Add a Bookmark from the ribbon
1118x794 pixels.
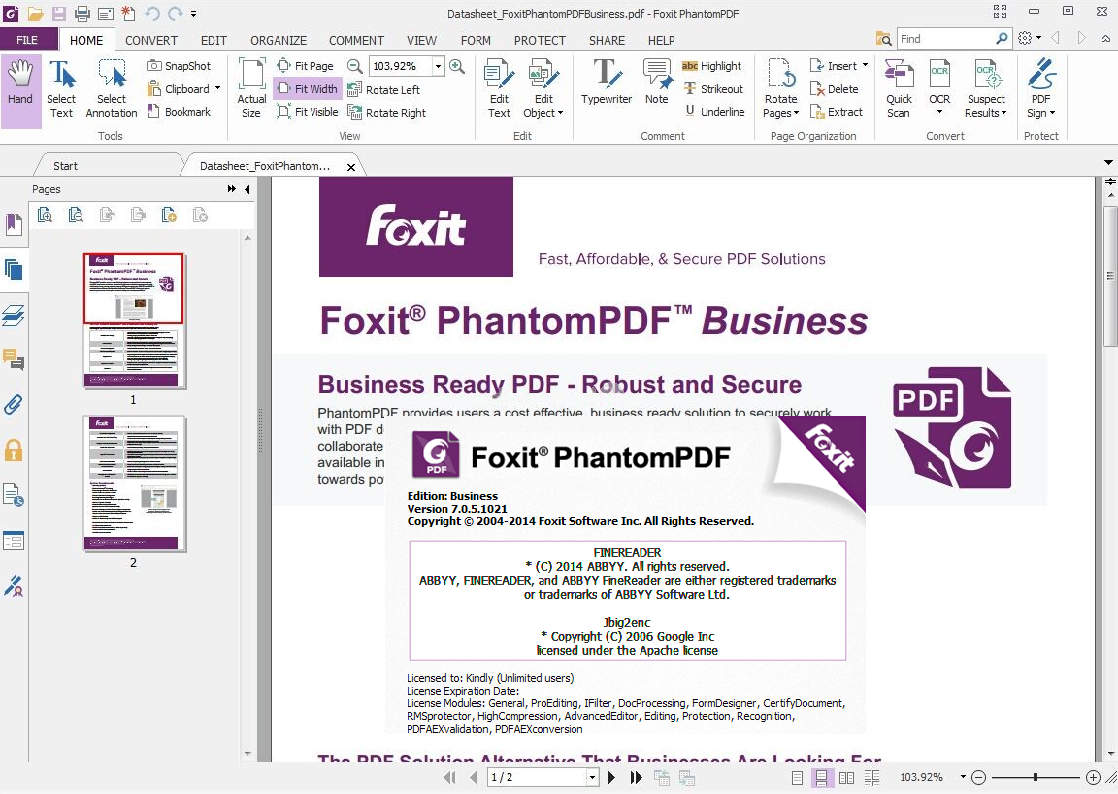(179, 112)
